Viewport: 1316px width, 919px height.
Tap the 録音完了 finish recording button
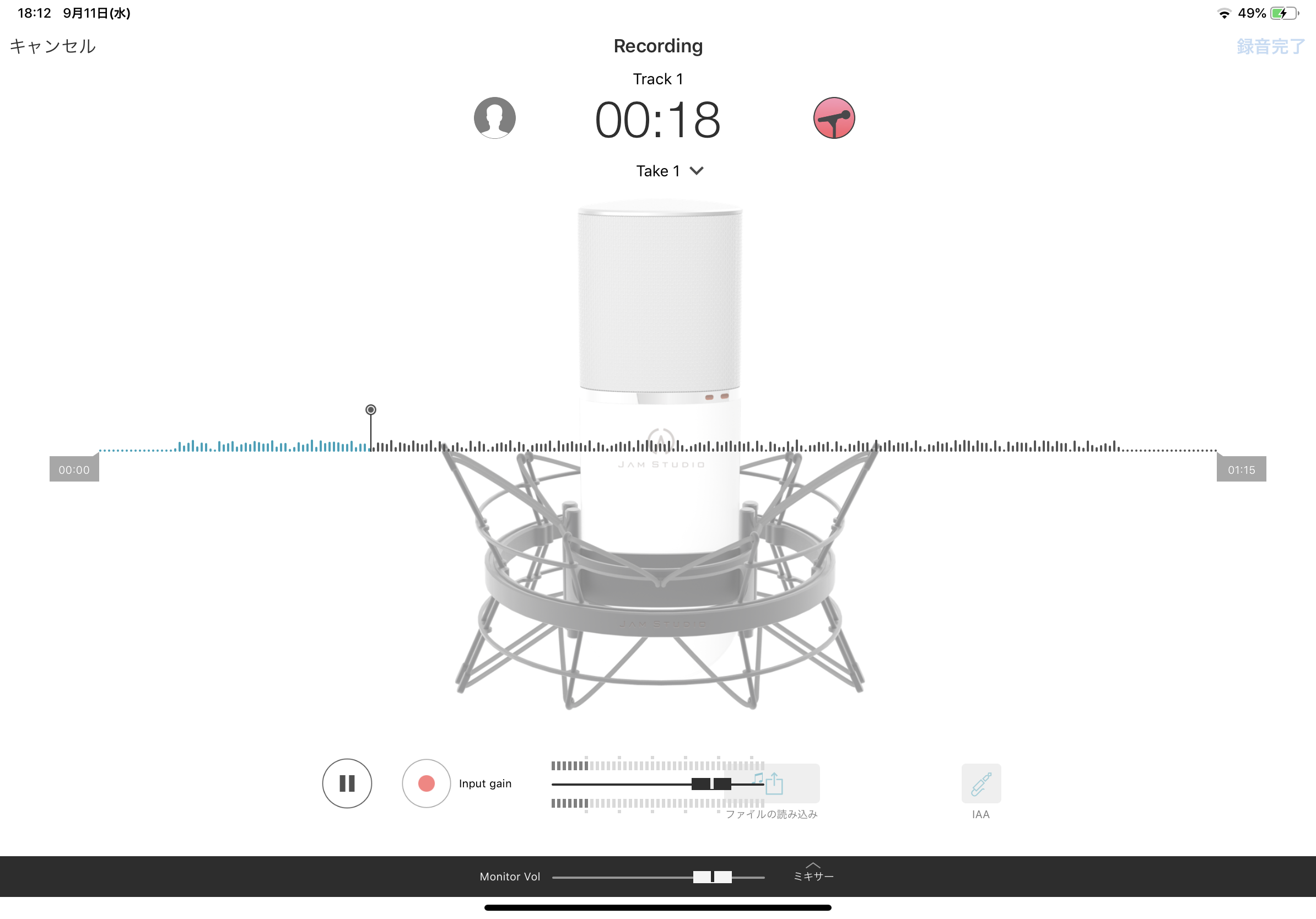(1271, 46)
